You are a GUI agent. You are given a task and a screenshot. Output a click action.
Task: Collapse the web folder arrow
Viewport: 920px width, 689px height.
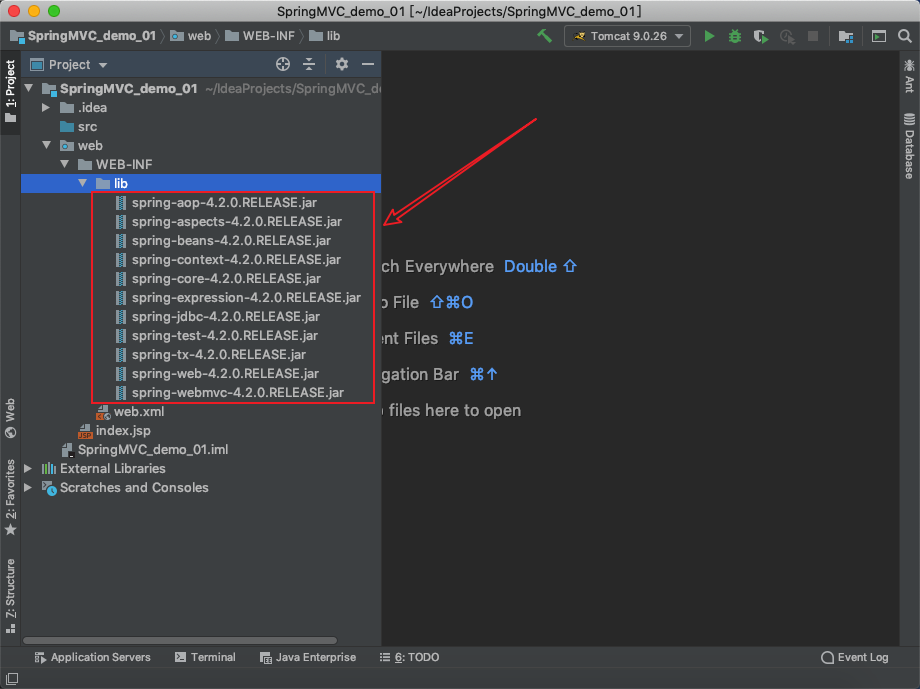[x=47, y=146]
